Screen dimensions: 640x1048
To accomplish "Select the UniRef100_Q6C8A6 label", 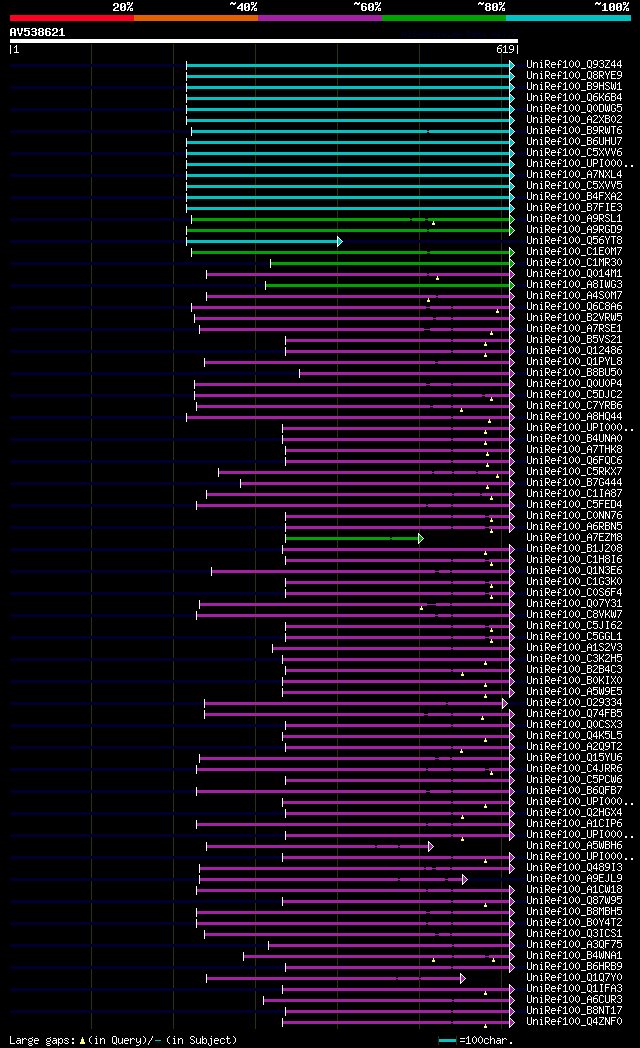I will coord(574,307).
